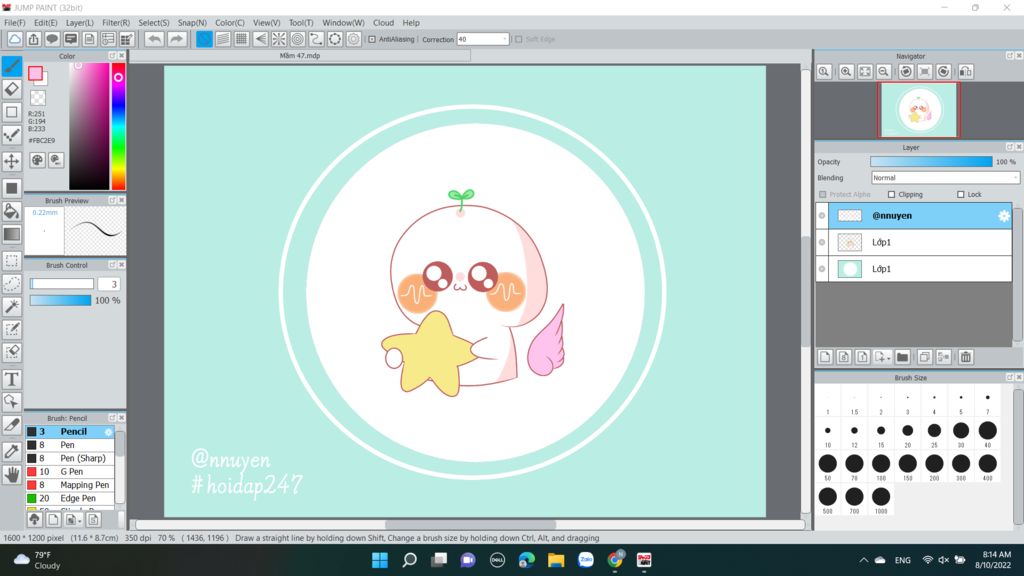
Task: Select the bottom Lớp1 layer with teal thumbnail
Action: (920, 268)
